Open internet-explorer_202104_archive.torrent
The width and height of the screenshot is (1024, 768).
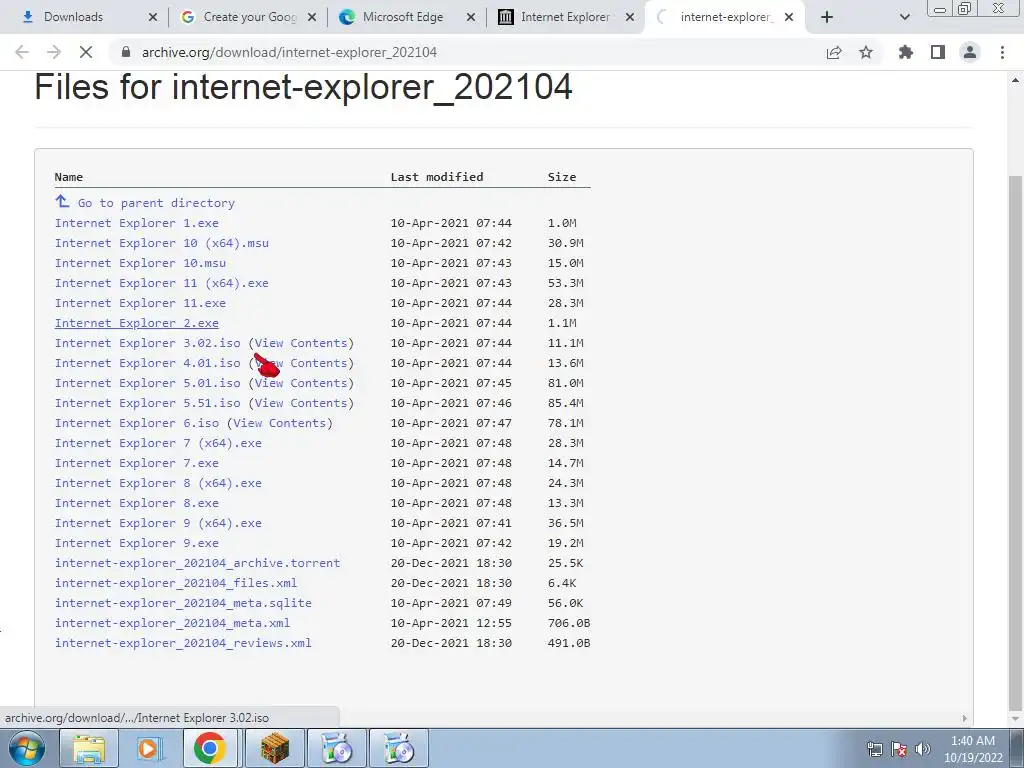[197, 563]
